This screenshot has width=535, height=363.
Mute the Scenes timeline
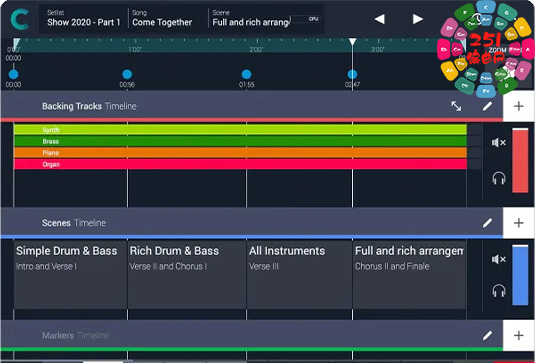pos(498,260)
